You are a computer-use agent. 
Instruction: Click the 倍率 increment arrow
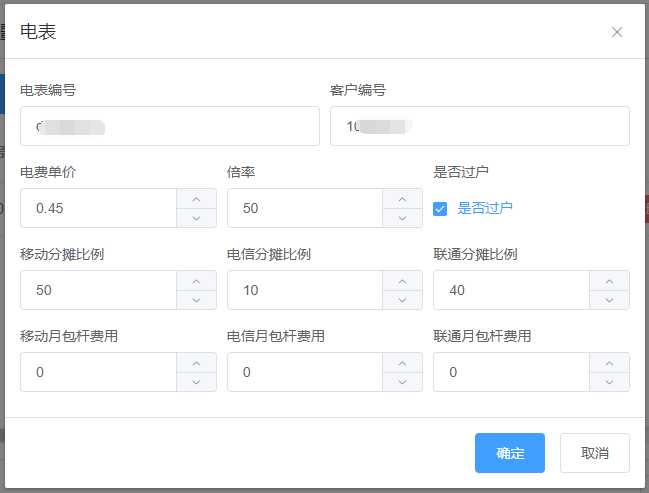click(x=402, y=199)
